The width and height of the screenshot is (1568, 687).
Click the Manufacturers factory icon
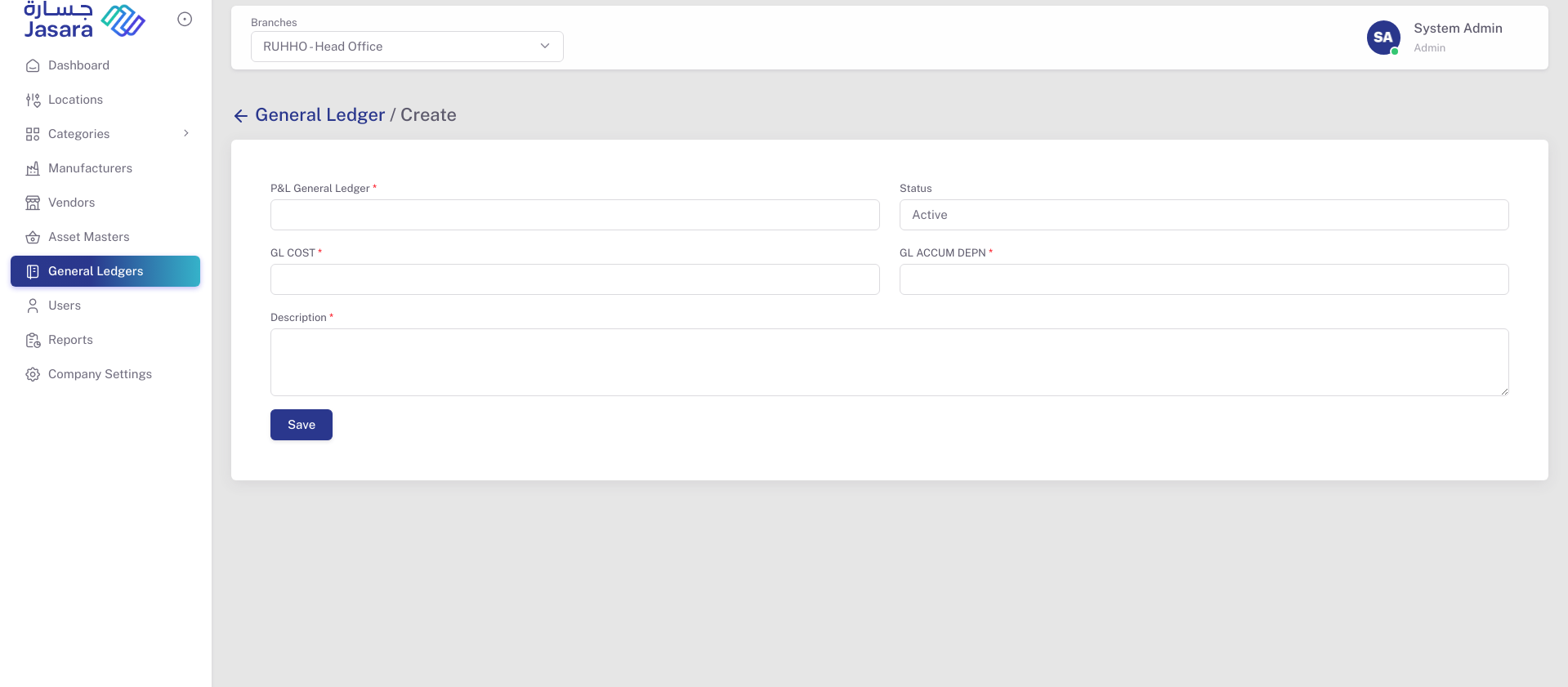[x=33, y=168]
